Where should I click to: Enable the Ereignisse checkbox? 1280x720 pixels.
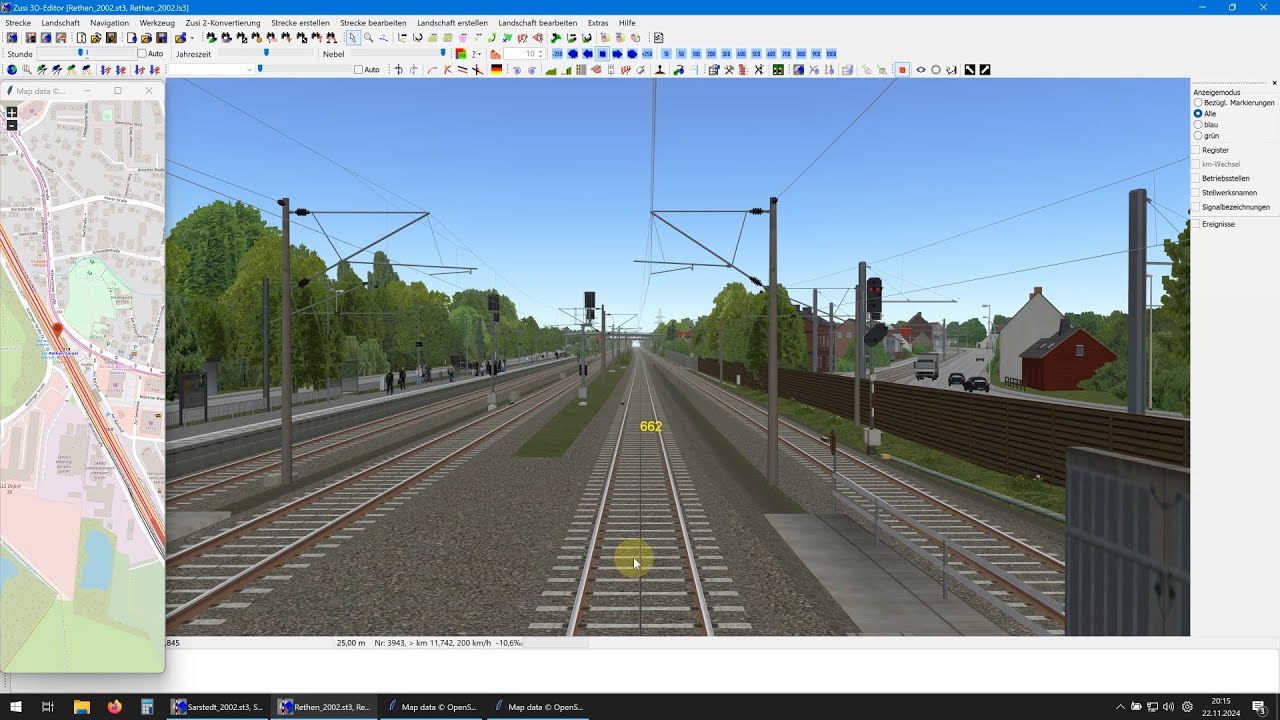pos(1196,224)
